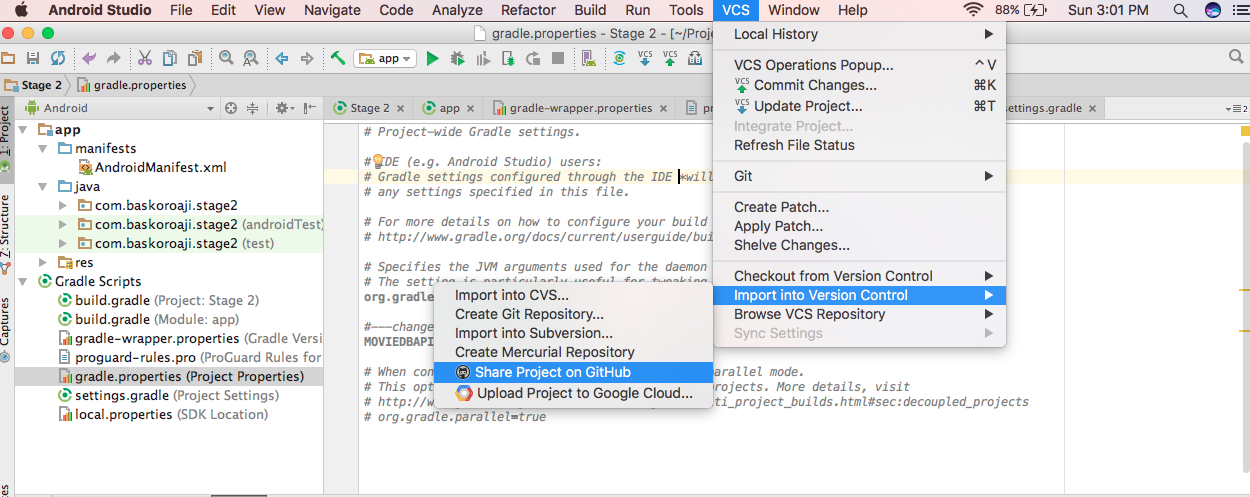The width and height of the screenshot is (1250, 497).
Task: Click the Run with Coverage icon
Action: (484, 59)
